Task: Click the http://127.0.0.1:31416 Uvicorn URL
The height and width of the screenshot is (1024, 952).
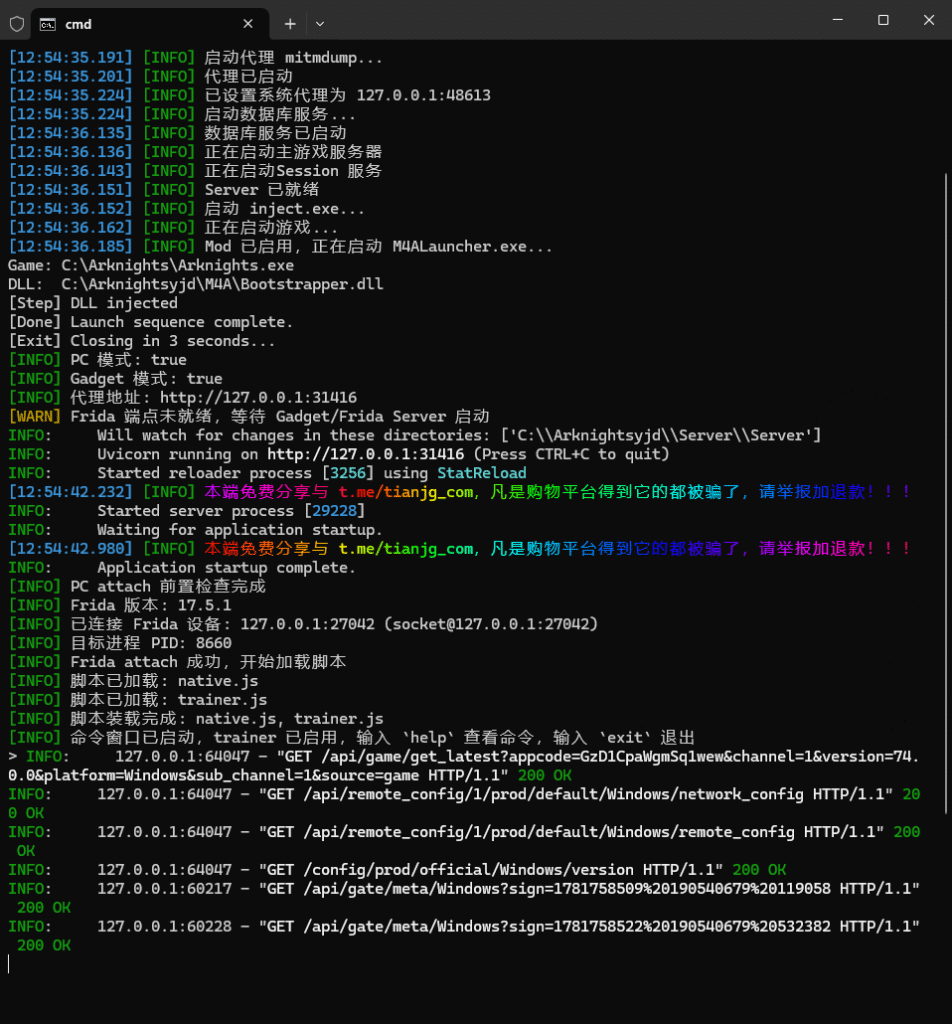Action: tap(365, 454)
